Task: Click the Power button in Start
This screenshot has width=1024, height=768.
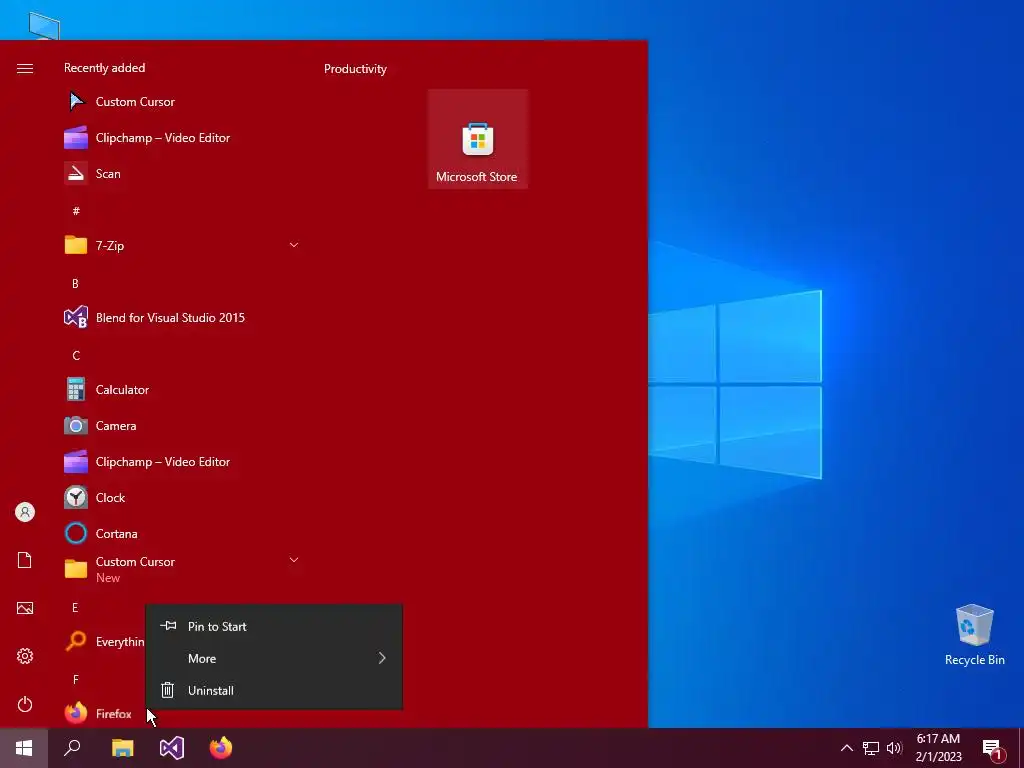Action: click(x=25, y=704)
